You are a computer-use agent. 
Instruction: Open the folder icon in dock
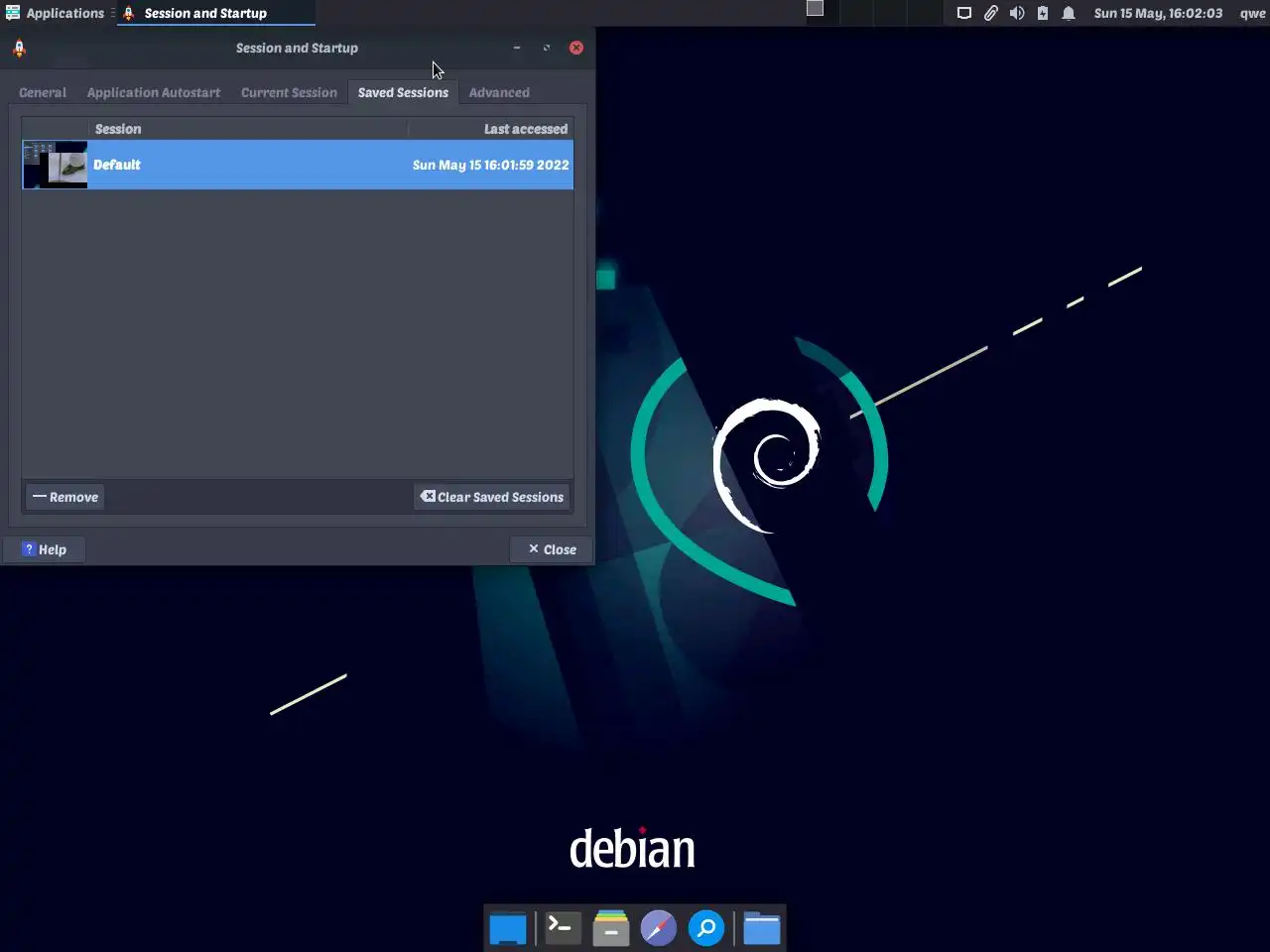pyautogui.click(x=762, y=928)
